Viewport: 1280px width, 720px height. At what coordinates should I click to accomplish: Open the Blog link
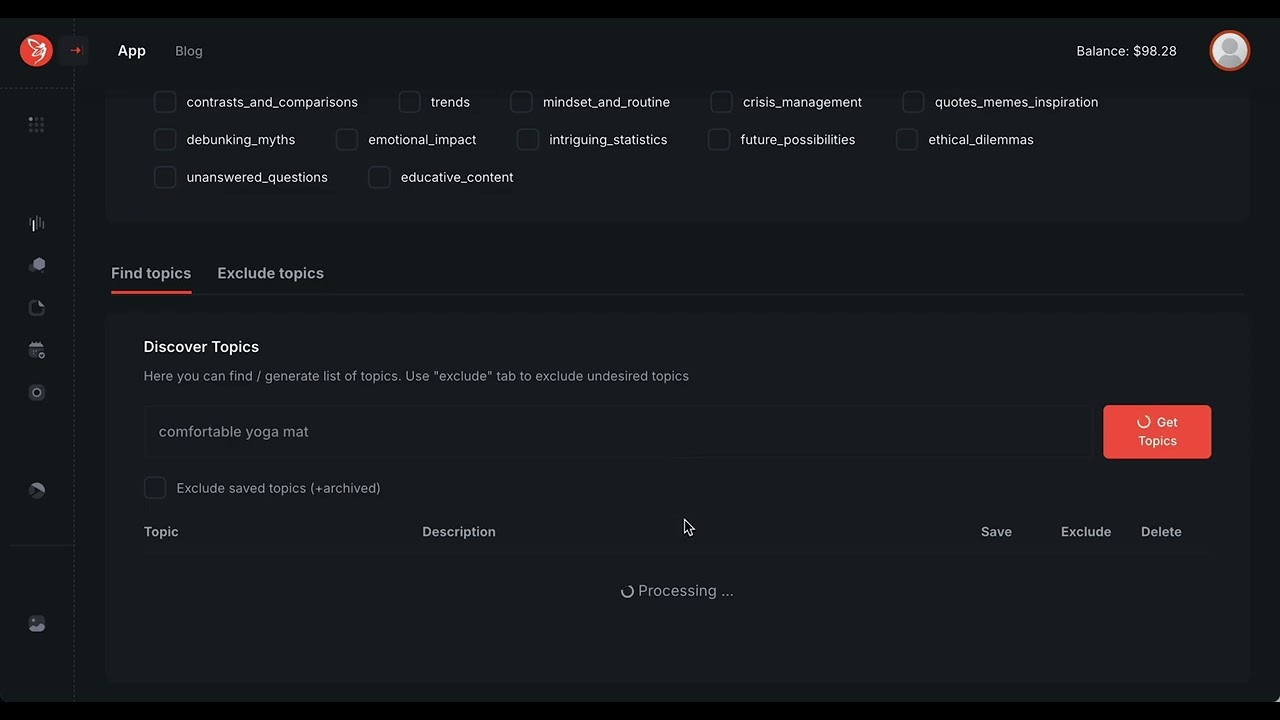(189, 51)
